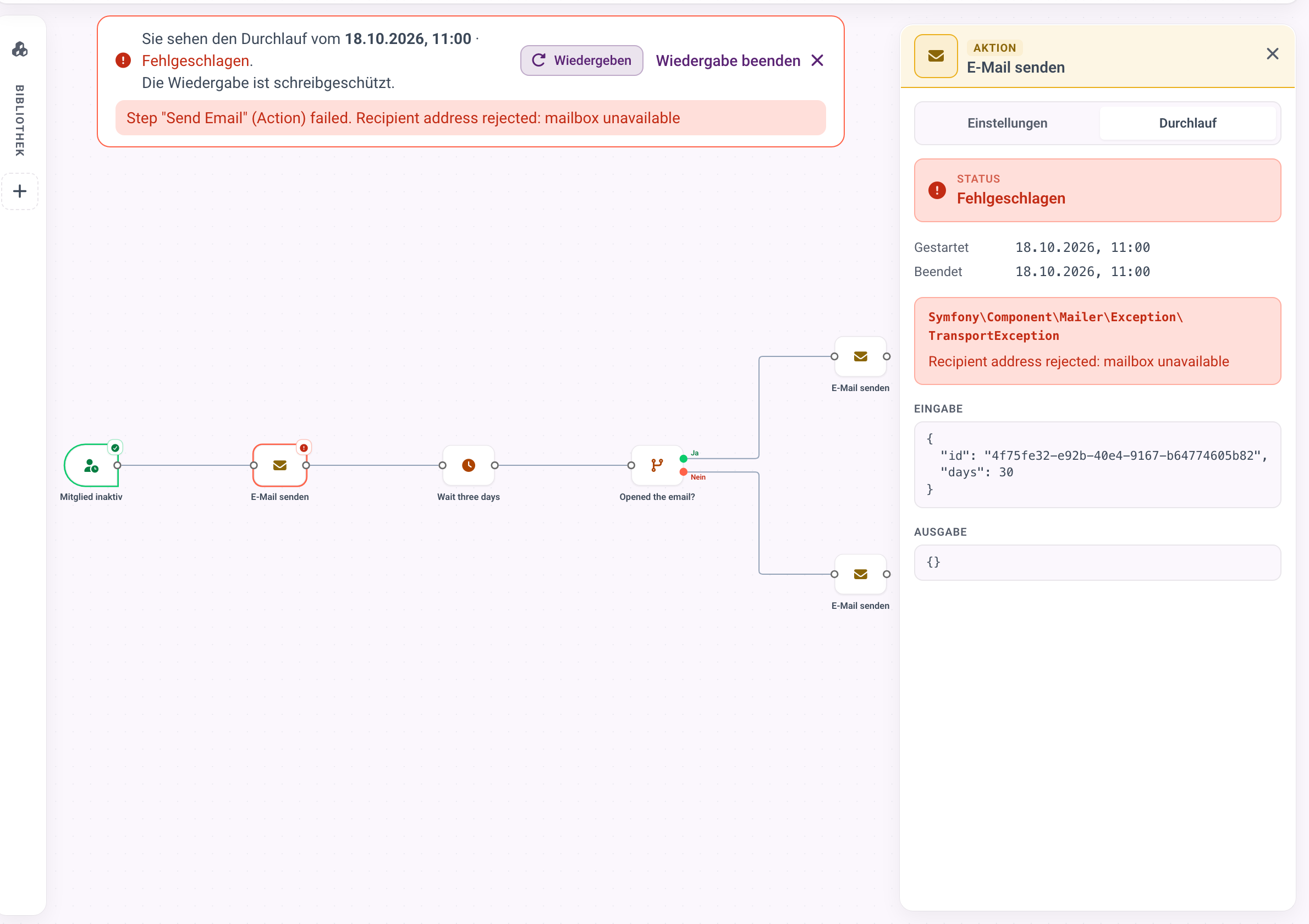Open the Bibliothek sidebar panel

pos(20,120)
